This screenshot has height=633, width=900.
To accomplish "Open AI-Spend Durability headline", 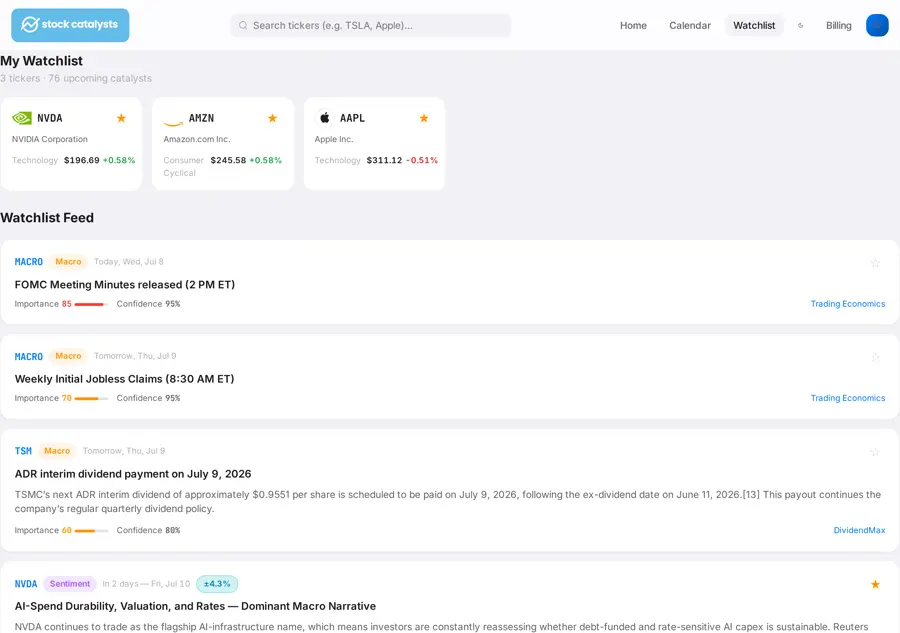I will (x=195, y=606).
